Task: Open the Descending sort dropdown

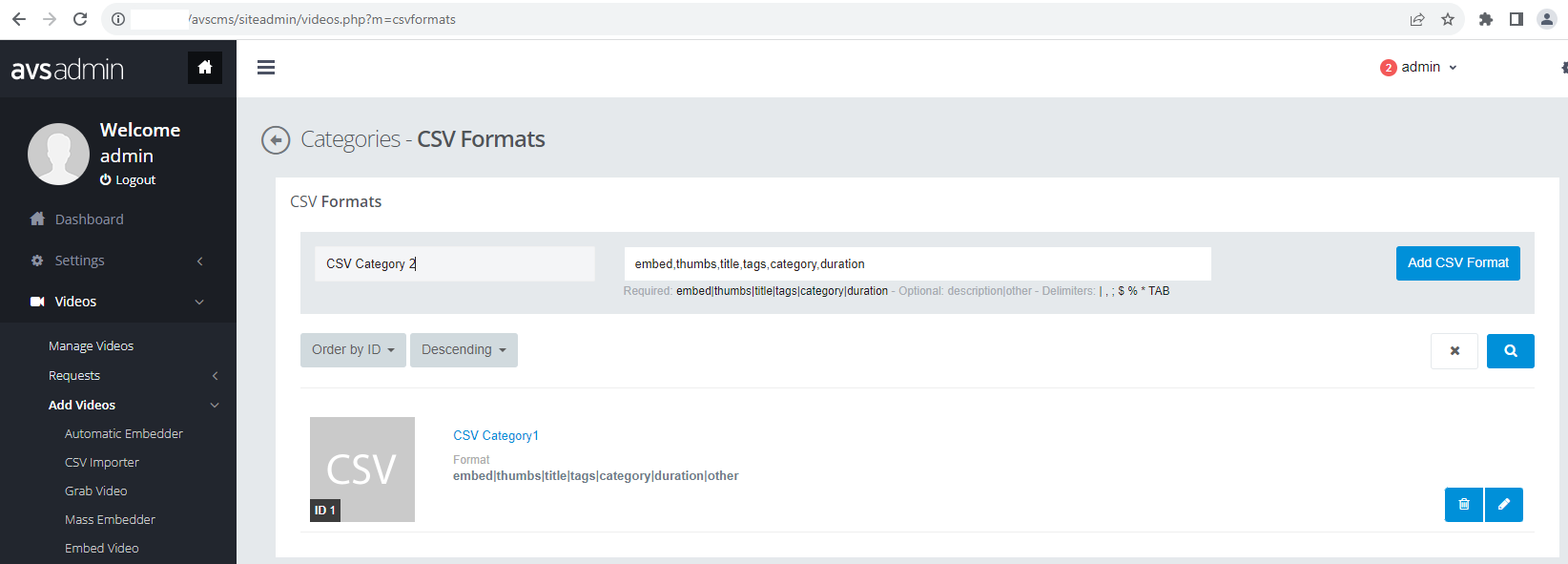Action: 464,350
